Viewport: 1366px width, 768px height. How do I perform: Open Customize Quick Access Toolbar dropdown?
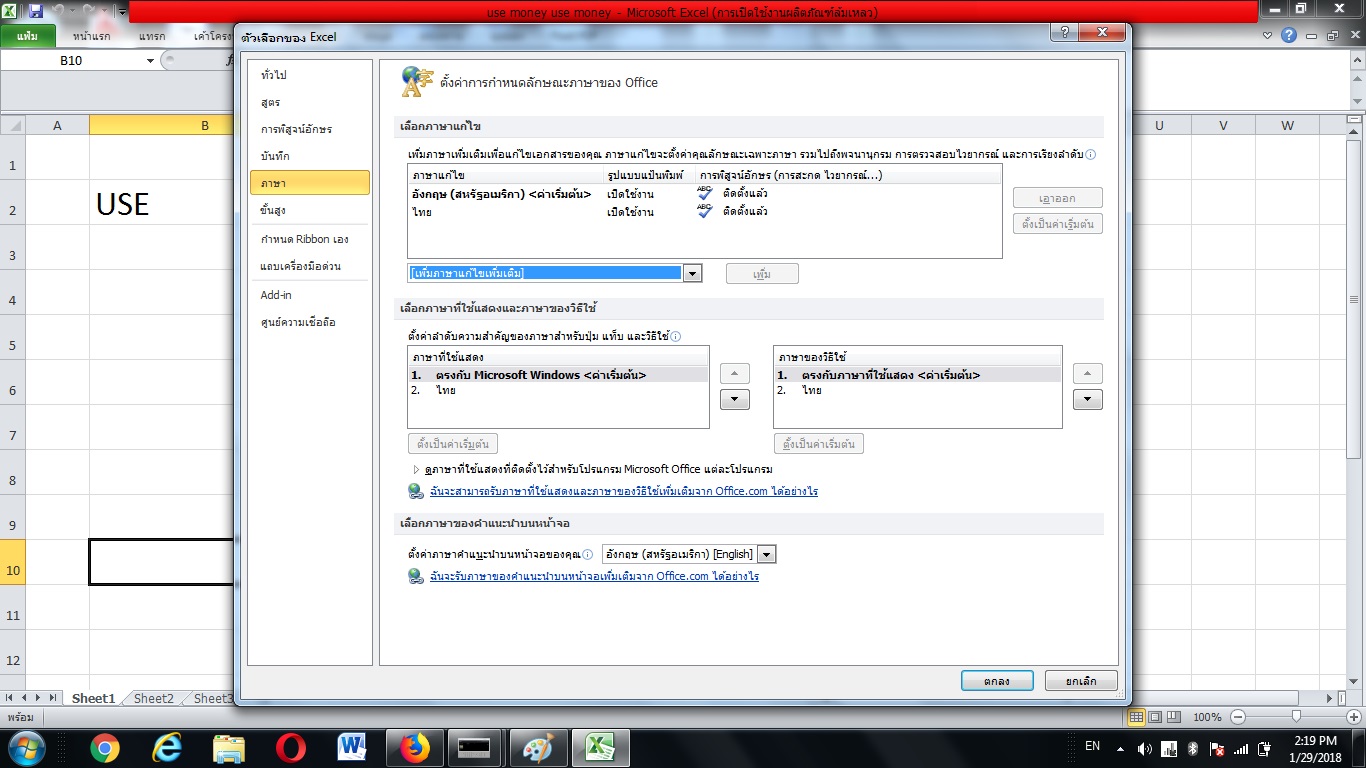click(121, 12)
